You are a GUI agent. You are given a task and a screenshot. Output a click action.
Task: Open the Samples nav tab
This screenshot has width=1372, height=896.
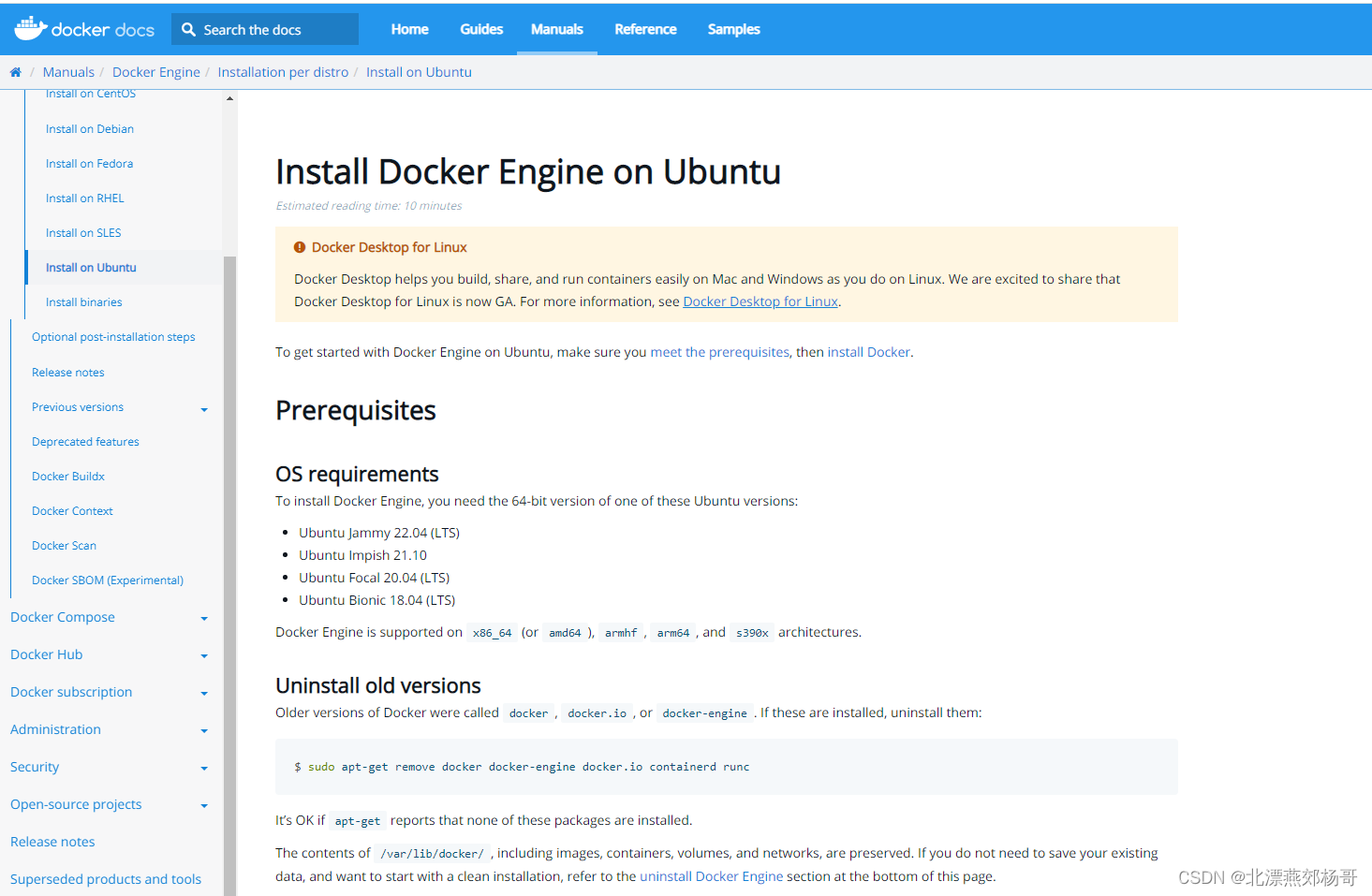click(x=734, y=29)
